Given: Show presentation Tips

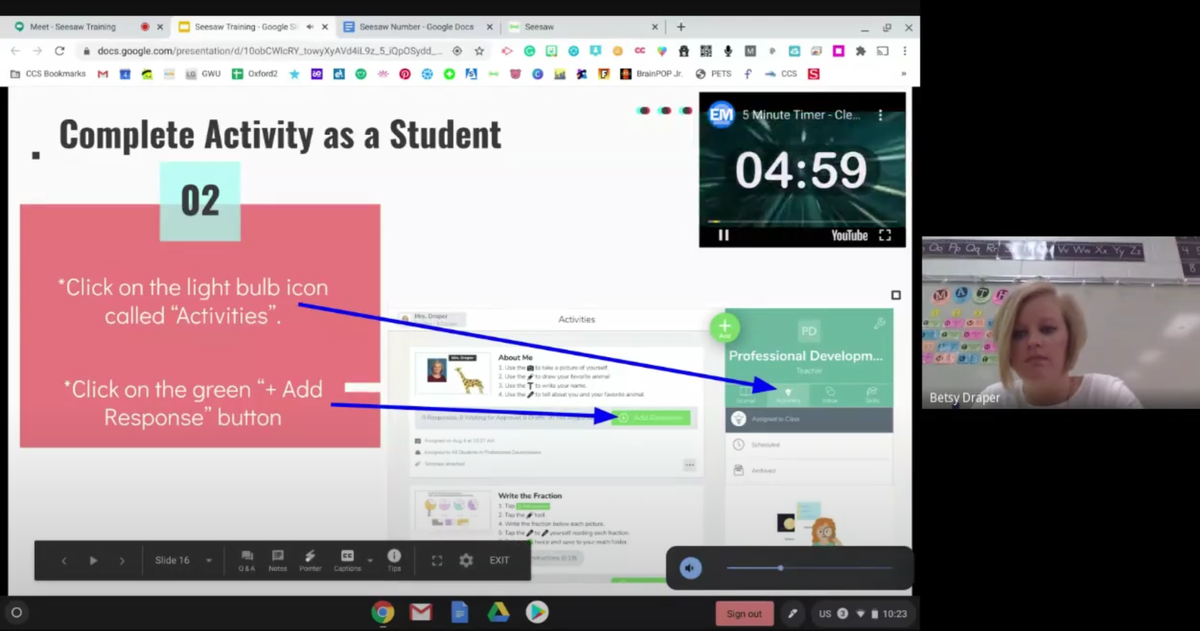Looking at the screenshot, I should pos(394,560).
